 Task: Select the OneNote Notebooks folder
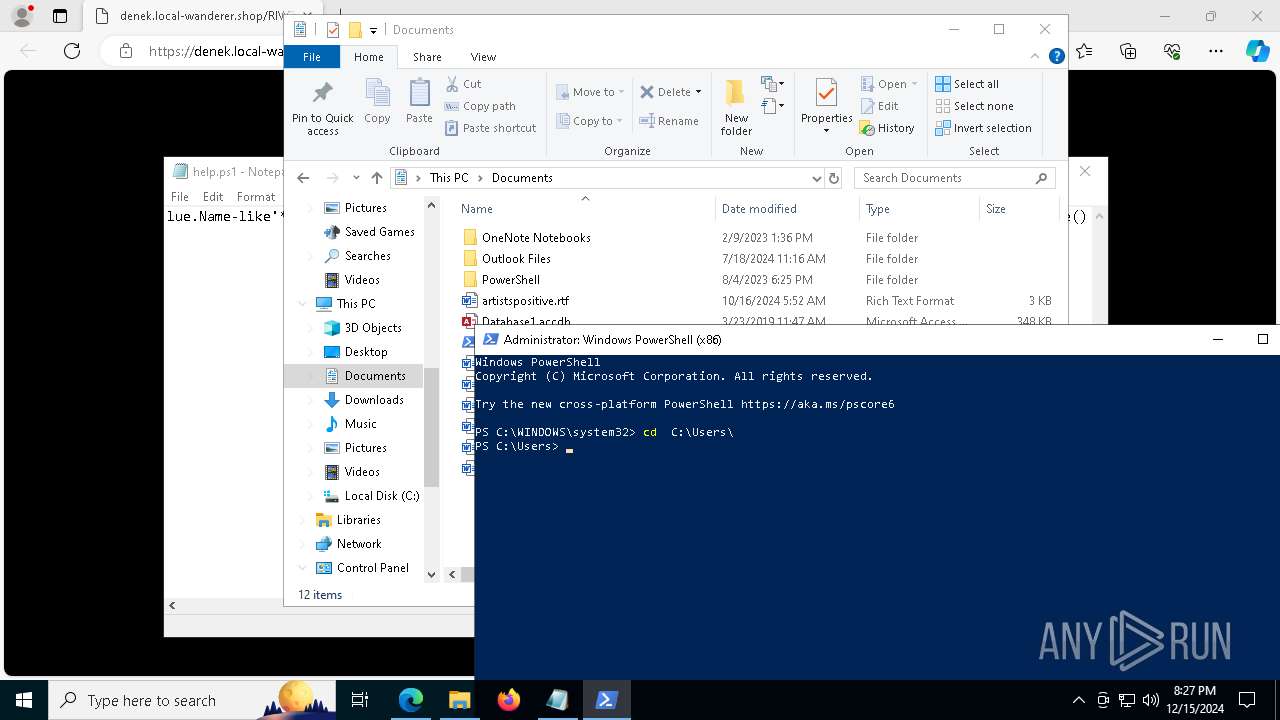point(536,238)
